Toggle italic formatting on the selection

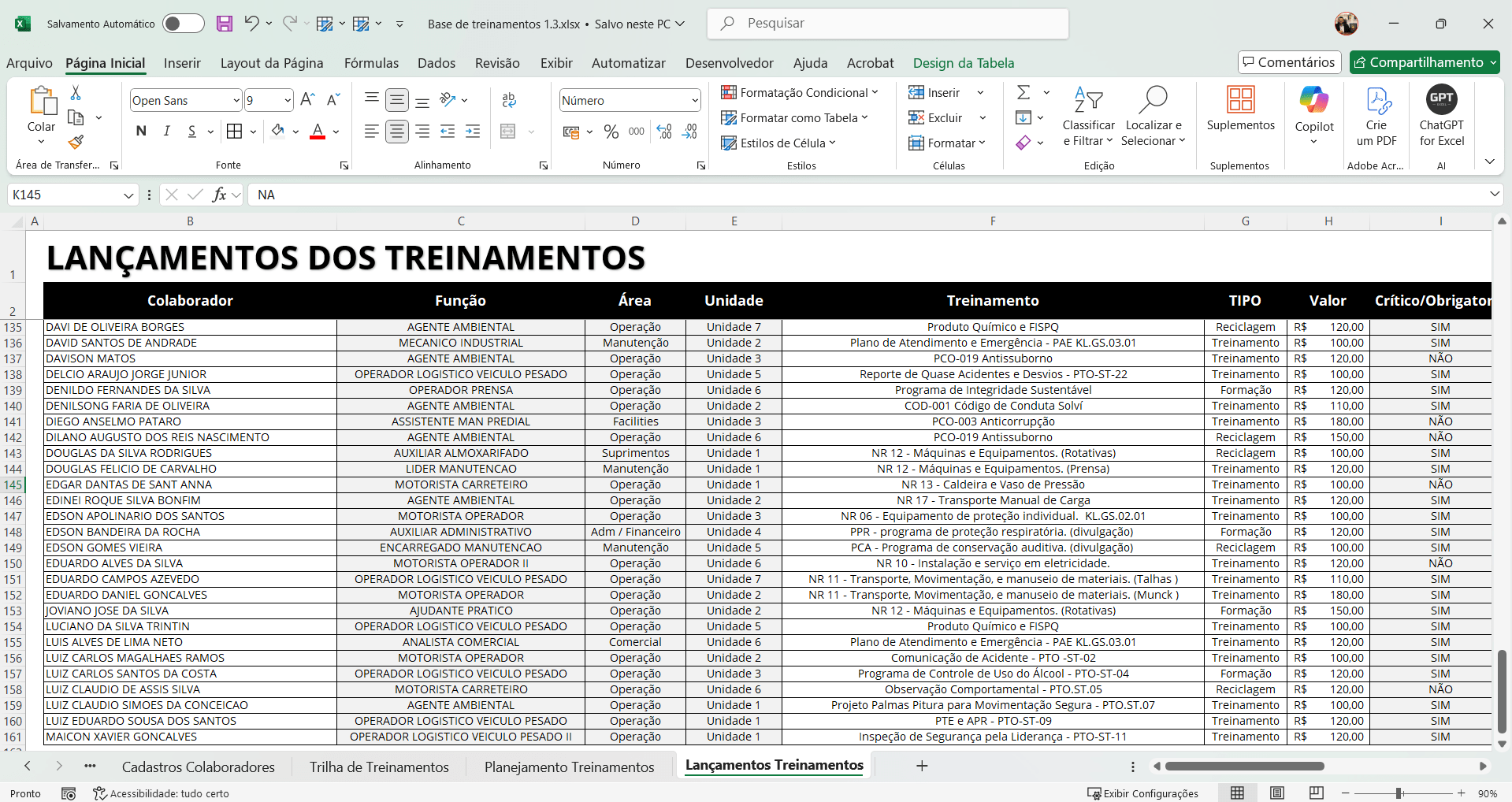[x=167, y=132]
